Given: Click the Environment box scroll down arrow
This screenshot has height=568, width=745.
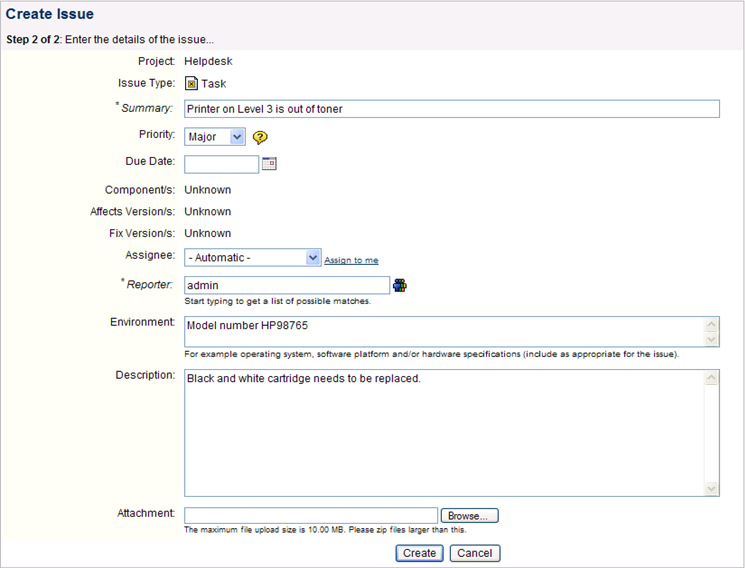Looking at the screenshot, I should pos(711,339).
